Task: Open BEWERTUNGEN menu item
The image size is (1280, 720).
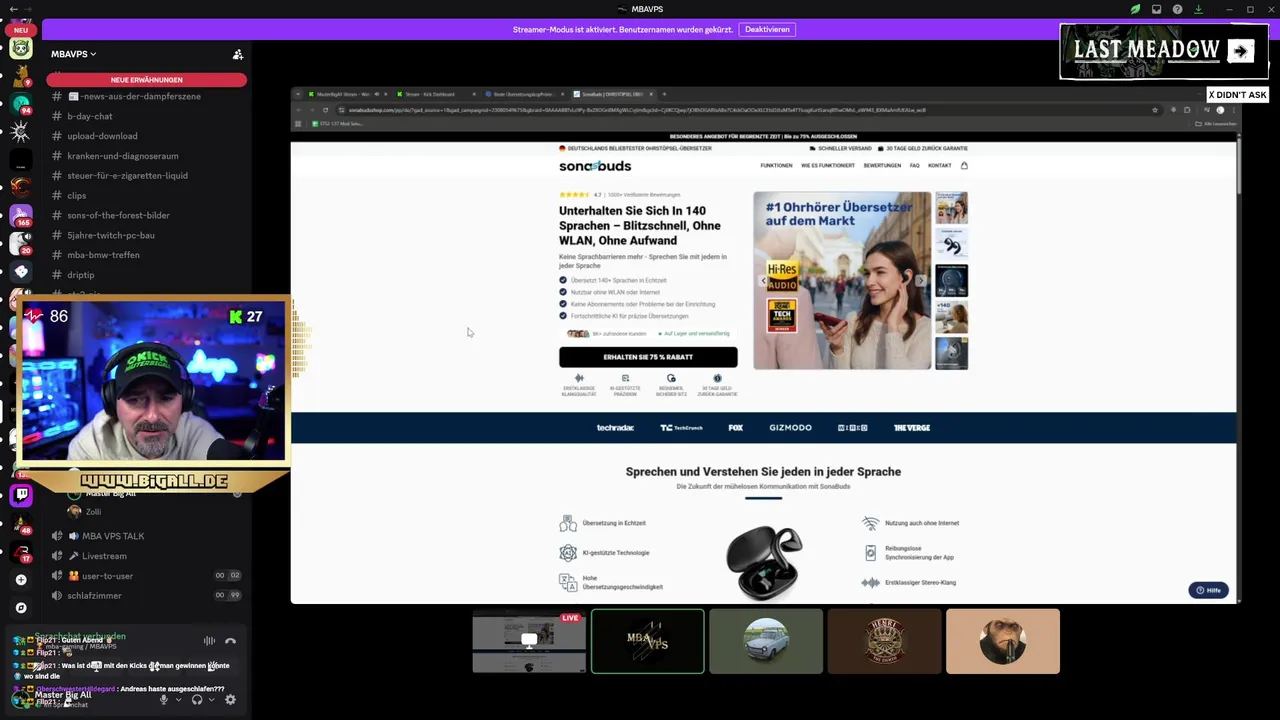Action: [882, 165]
